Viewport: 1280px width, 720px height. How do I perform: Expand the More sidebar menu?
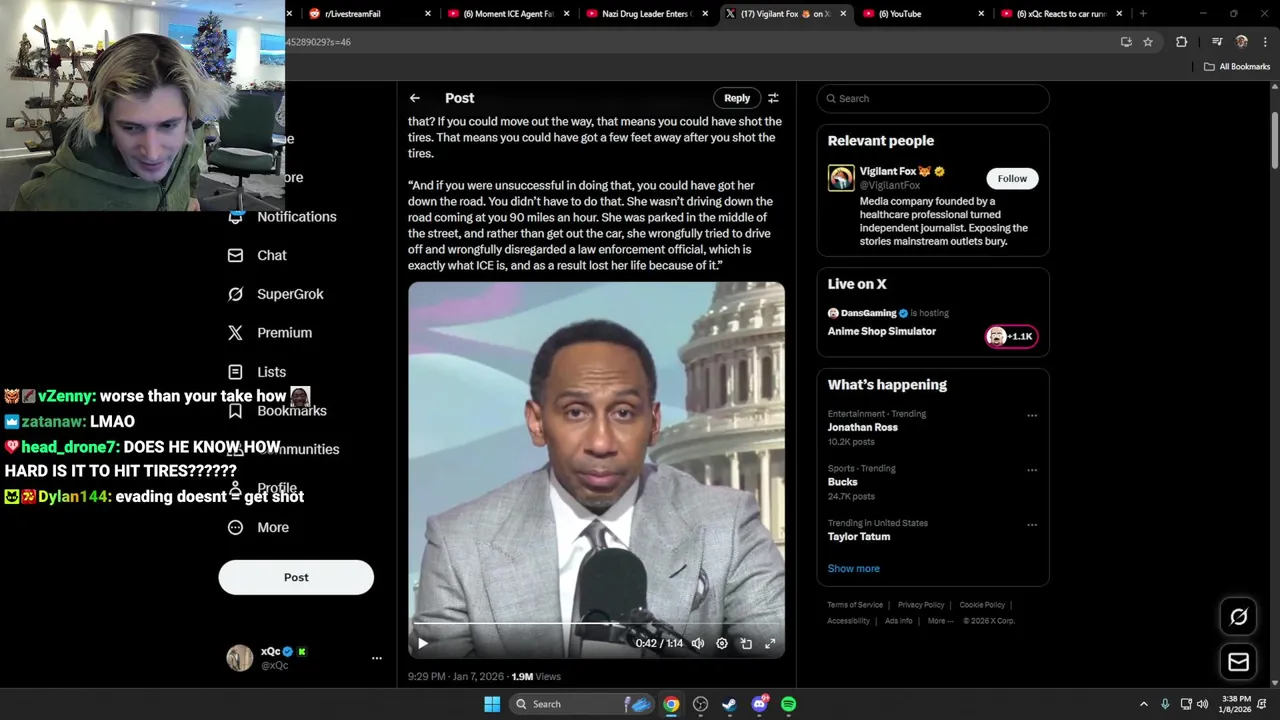tap(259, 528)
